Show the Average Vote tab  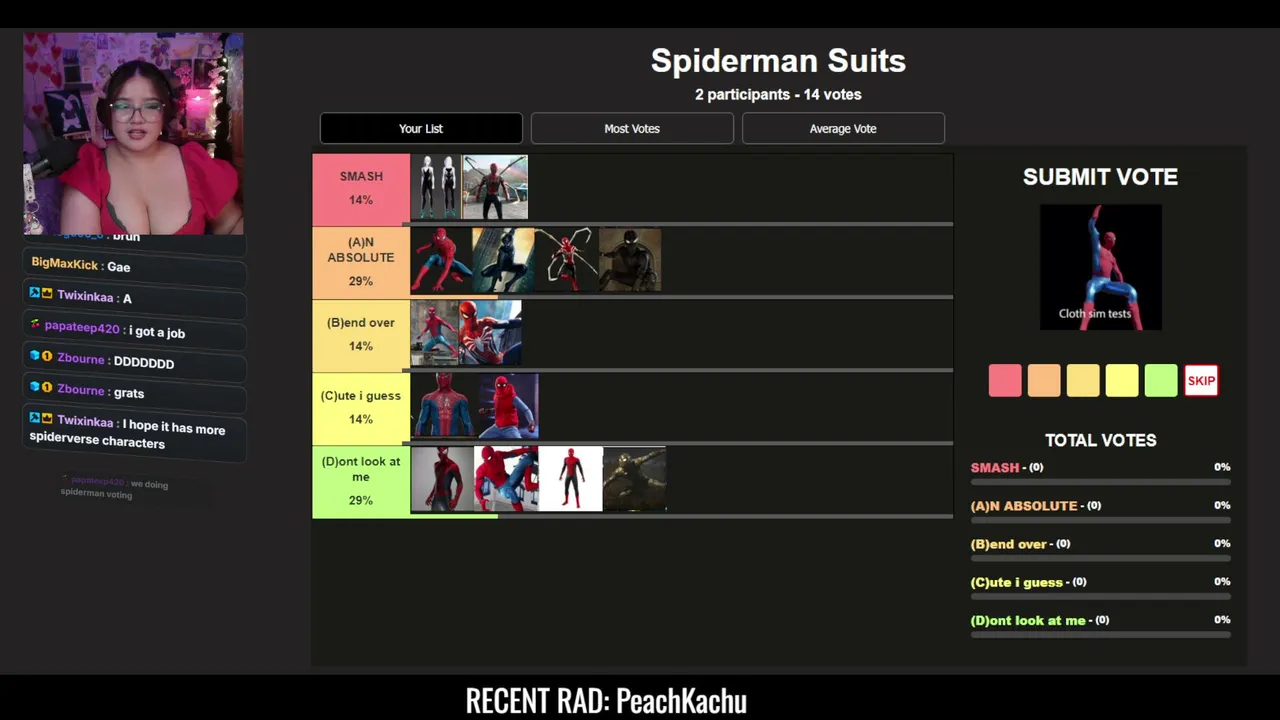pyautogui.click(x=843, y=128)
